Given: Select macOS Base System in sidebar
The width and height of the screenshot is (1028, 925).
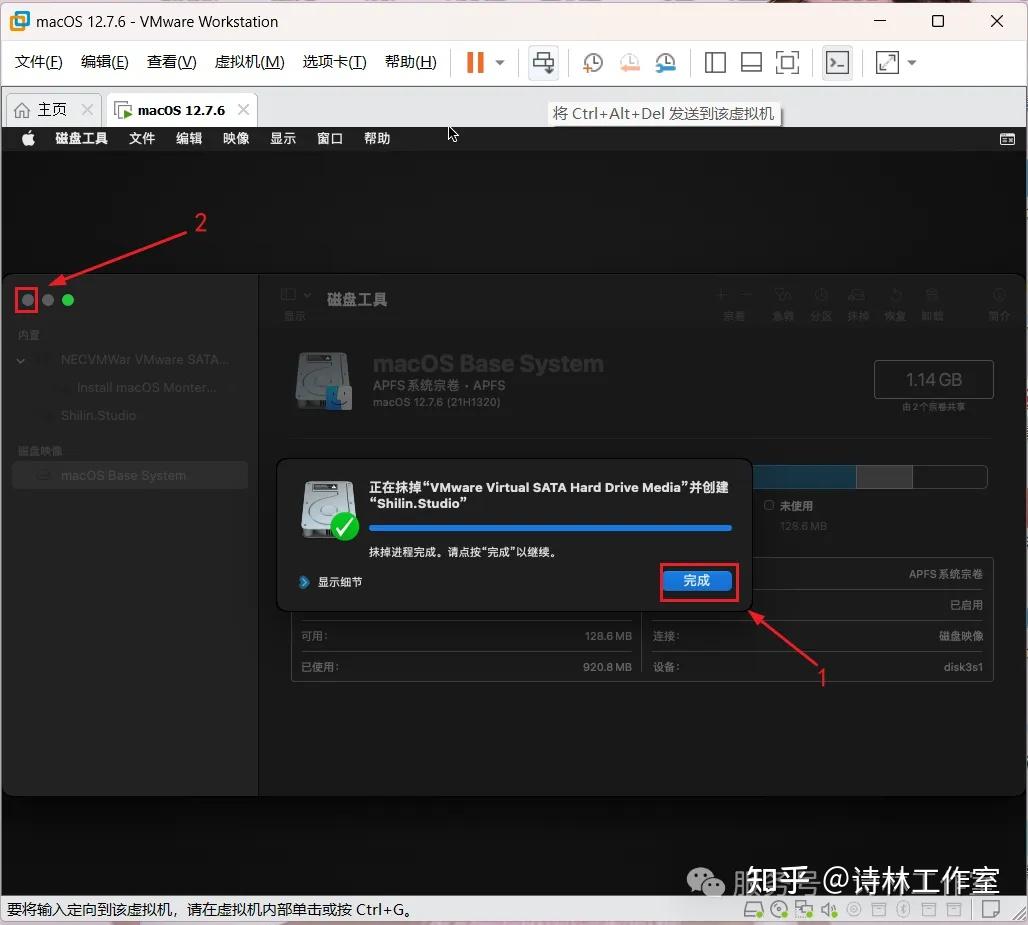Looking at the screenshot, I should coord(130,475).
